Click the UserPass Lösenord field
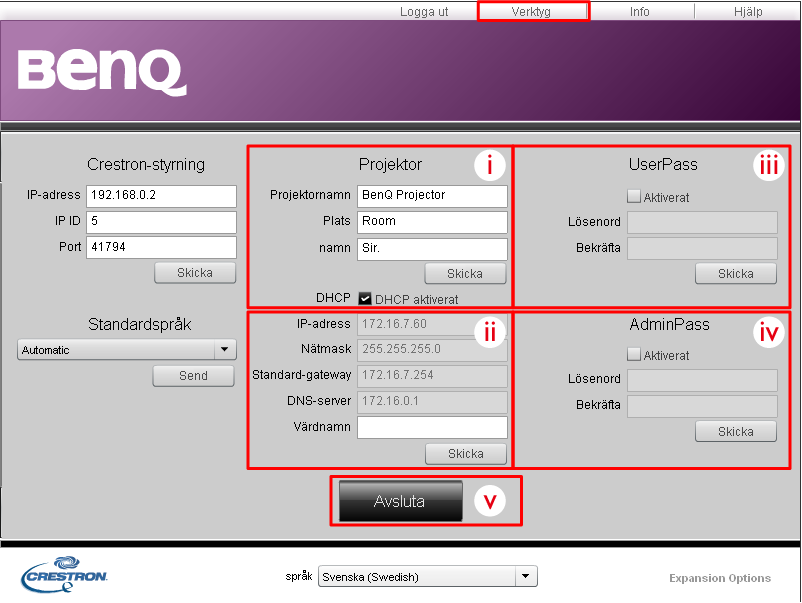The height and width of the screenshot is (603, 802). click(x=702, y=222)
